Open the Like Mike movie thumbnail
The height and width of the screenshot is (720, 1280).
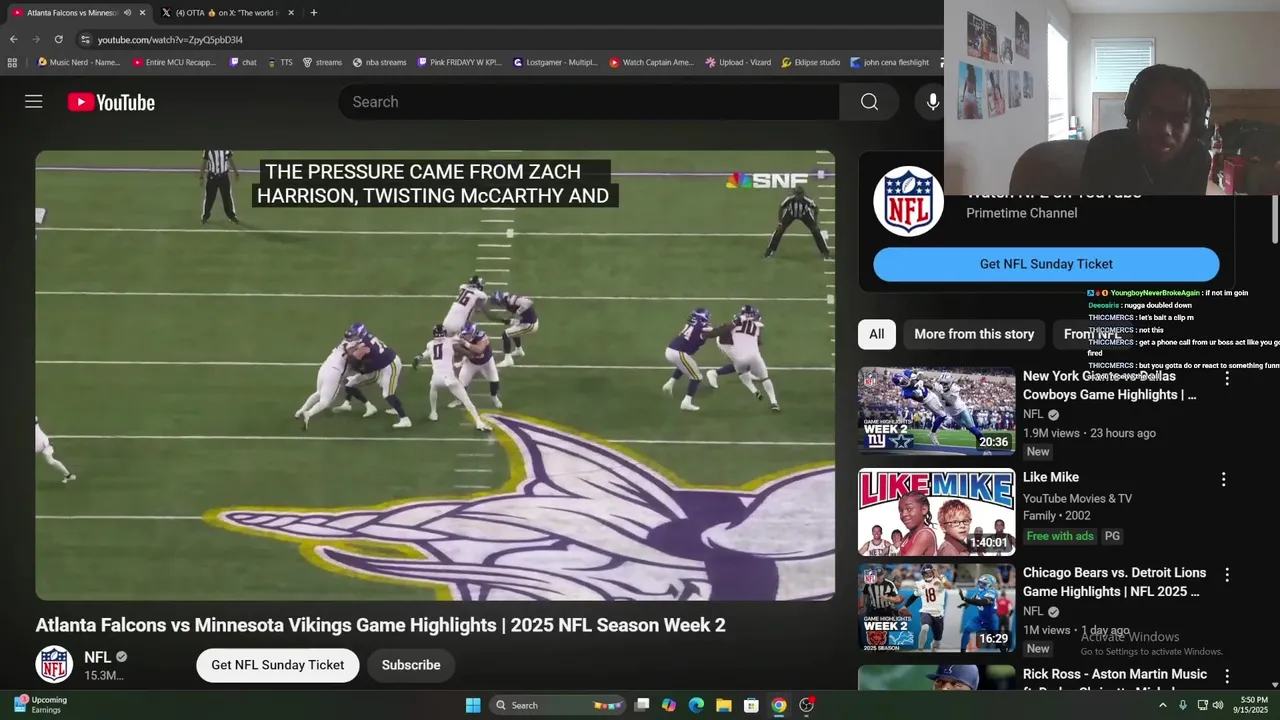click(x=936, y=512)
